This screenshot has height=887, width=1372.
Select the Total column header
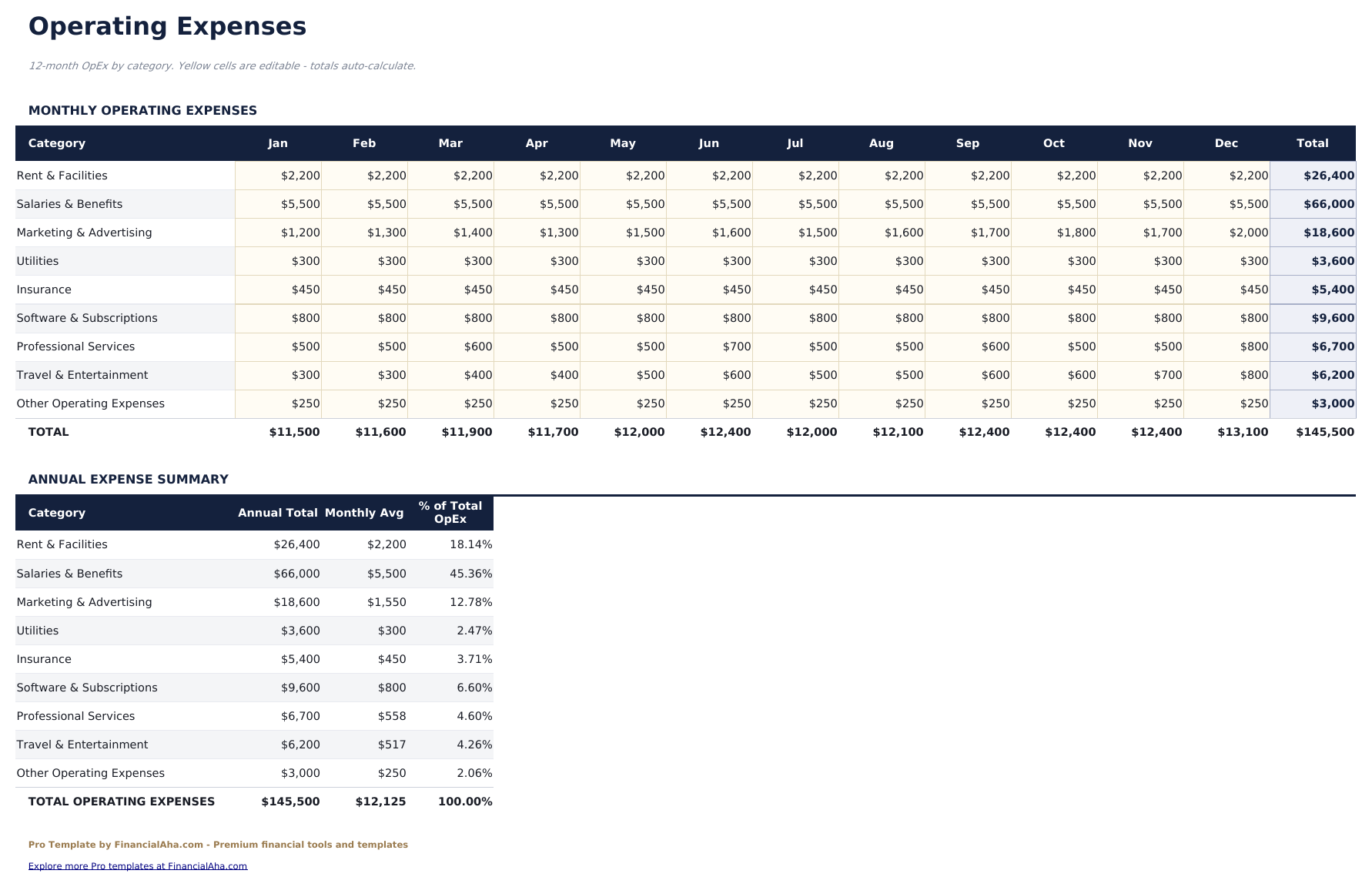(x=1312, y=143)
